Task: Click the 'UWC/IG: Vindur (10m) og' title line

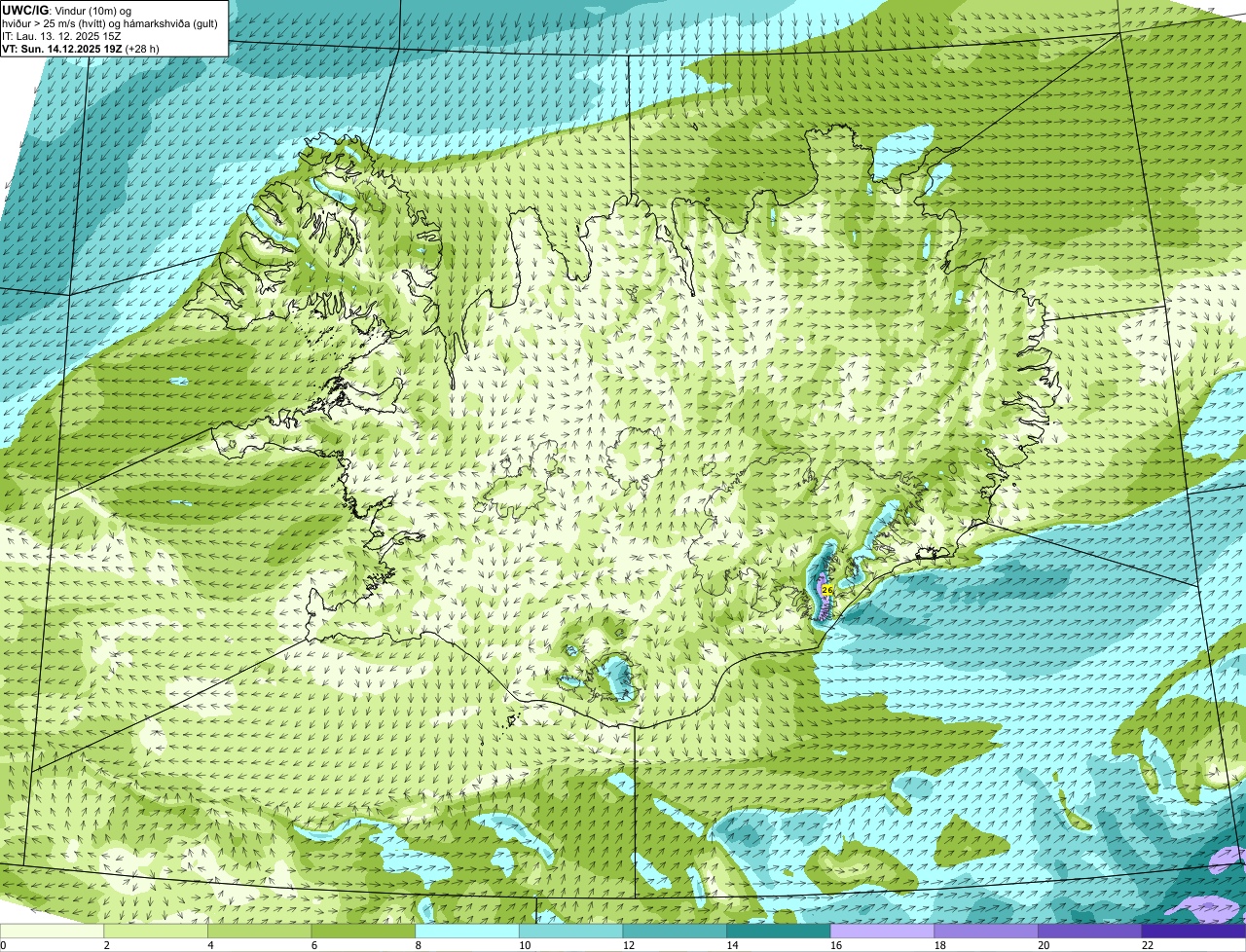Action: (x=67, y=10)
